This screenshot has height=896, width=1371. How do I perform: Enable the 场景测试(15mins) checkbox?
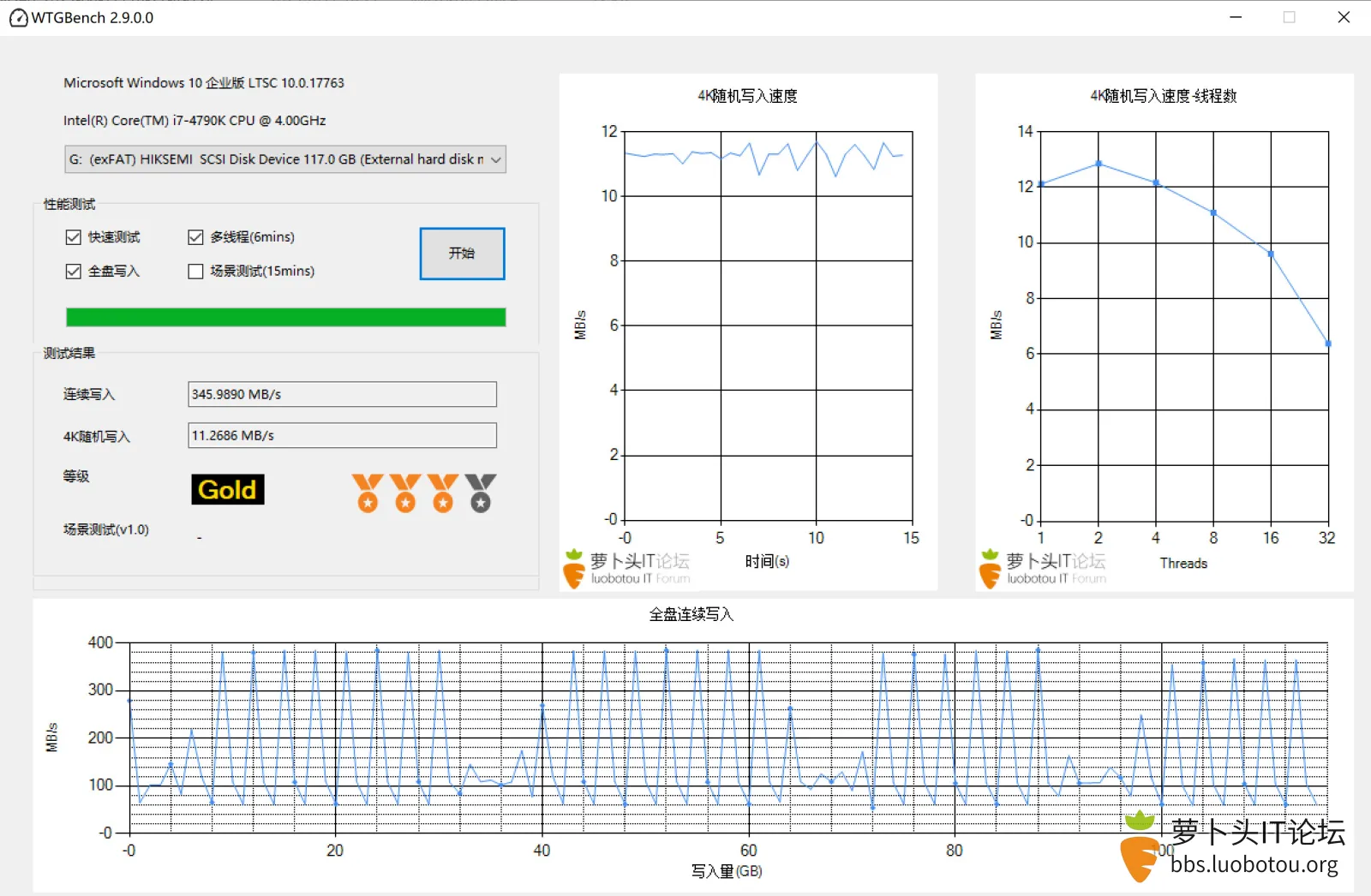pyautogui.click(x=195, y=272)
